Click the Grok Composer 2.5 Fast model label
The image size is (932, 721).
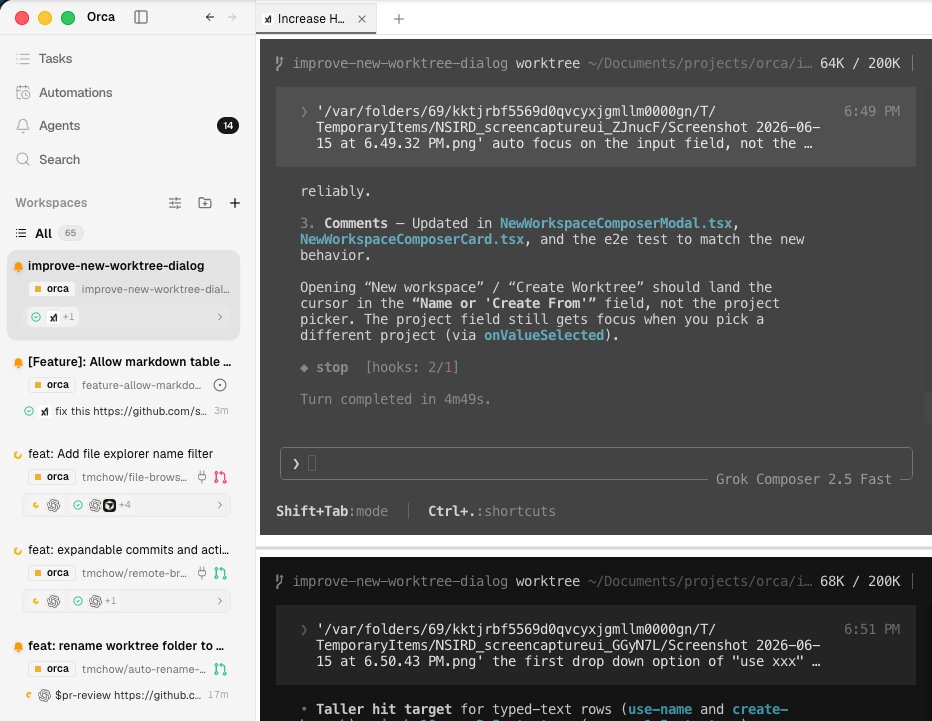804,479
